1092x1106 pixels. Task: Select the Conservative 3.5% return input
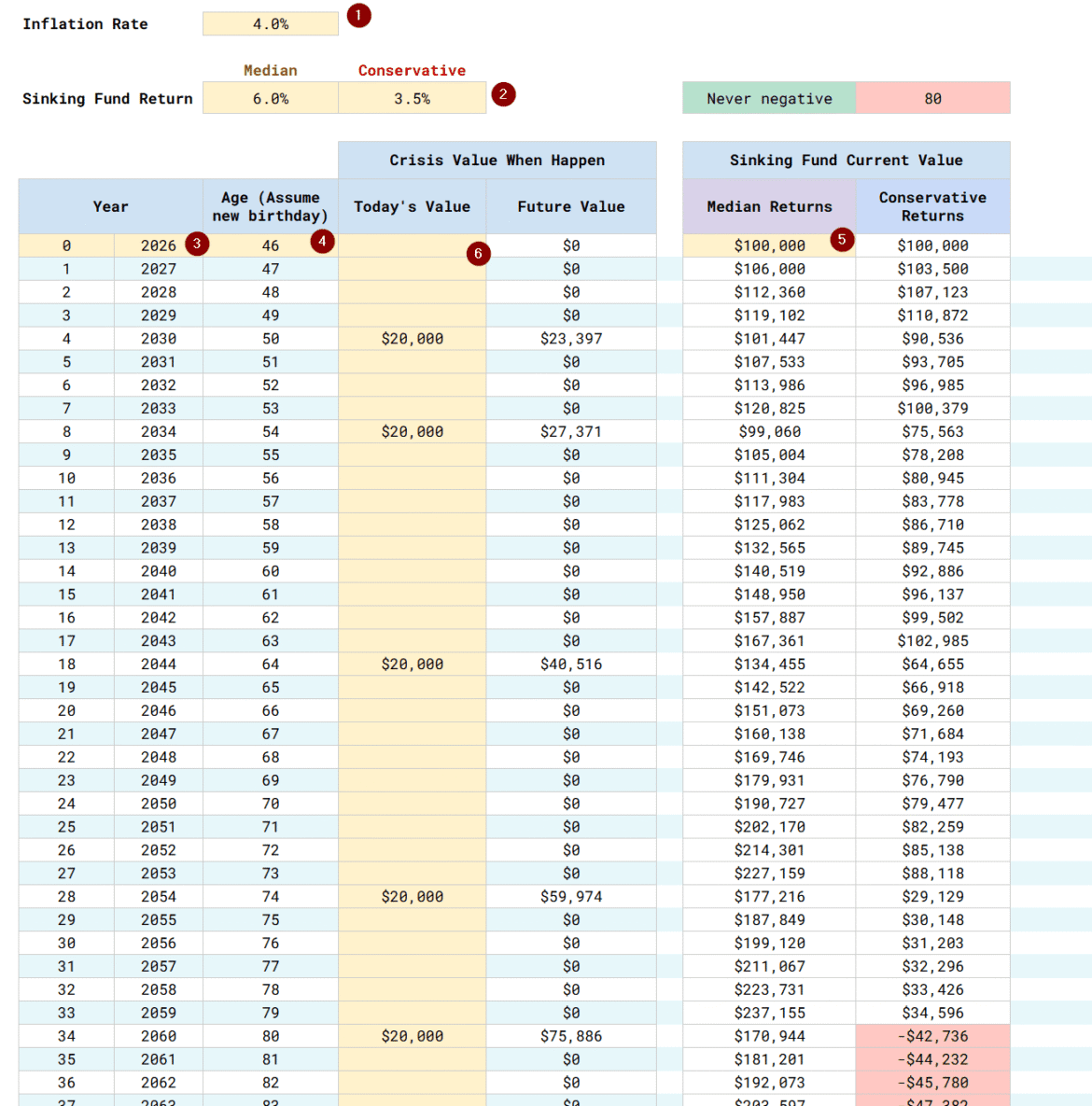412,97
